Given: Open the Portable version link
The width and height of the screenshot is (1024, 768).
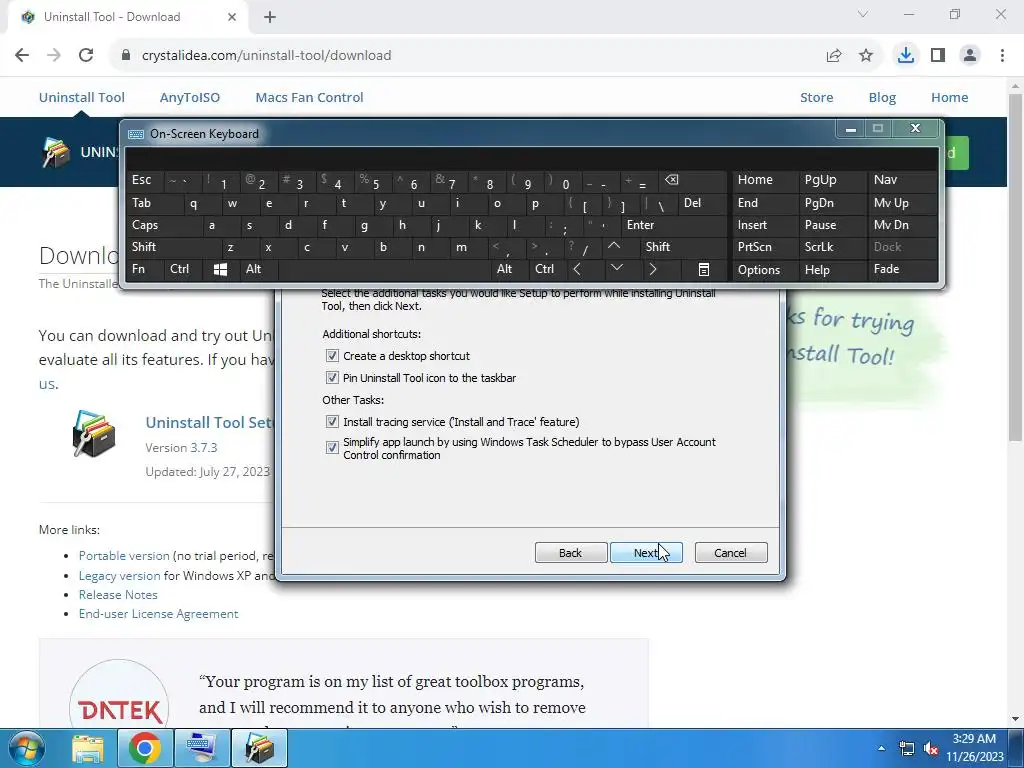Looking at the screenshot, I should [x=124, y=556].
